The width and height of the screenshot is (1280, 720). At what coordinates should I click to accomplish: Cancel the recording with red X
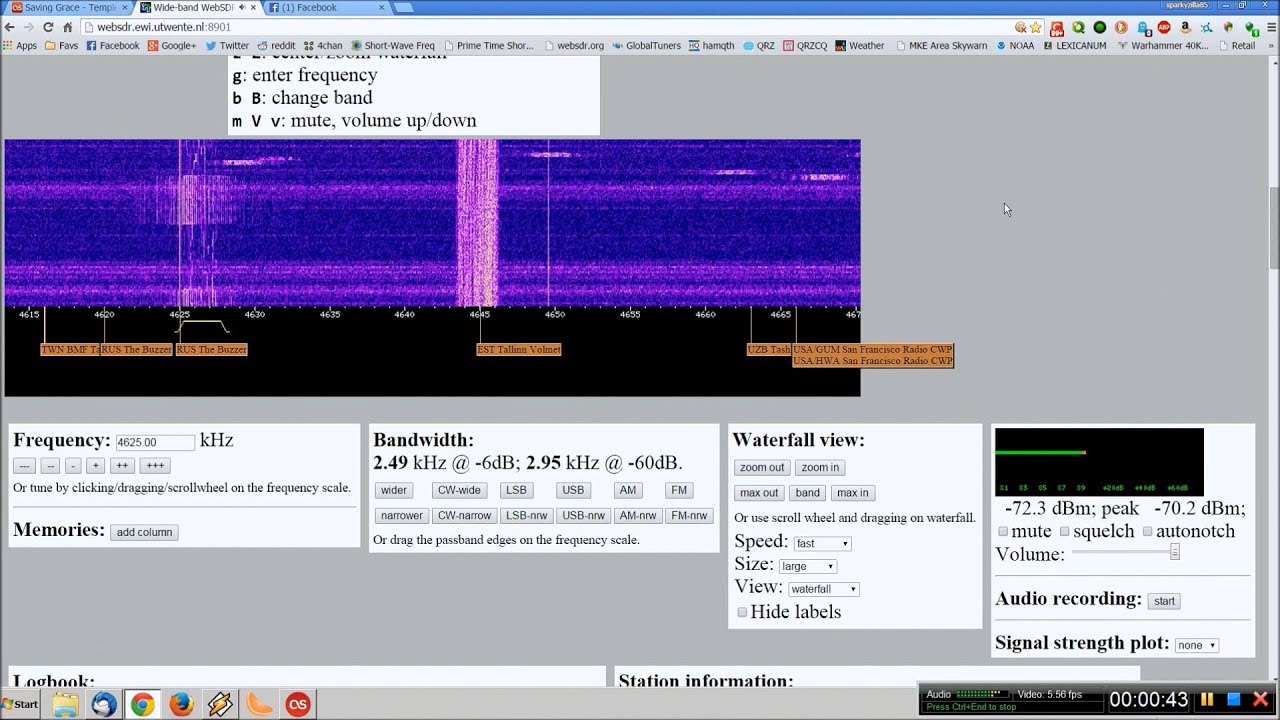1261,699
